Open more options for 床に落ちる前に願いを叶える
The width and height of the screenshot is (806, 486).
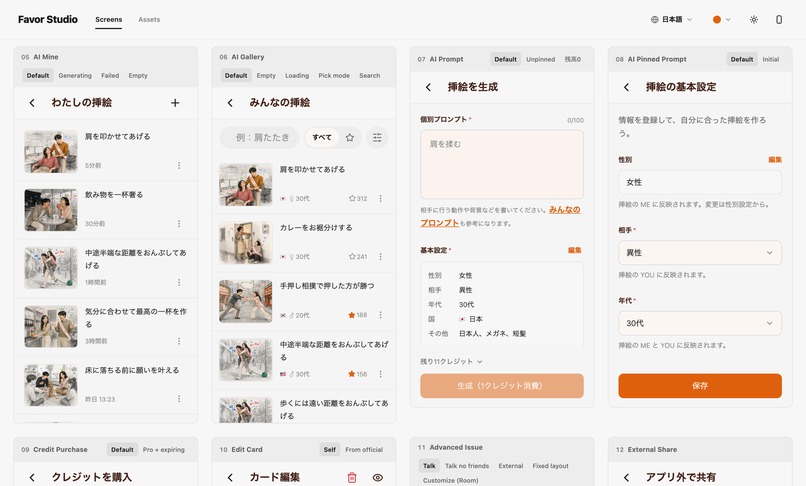click(x=179, y=399)
